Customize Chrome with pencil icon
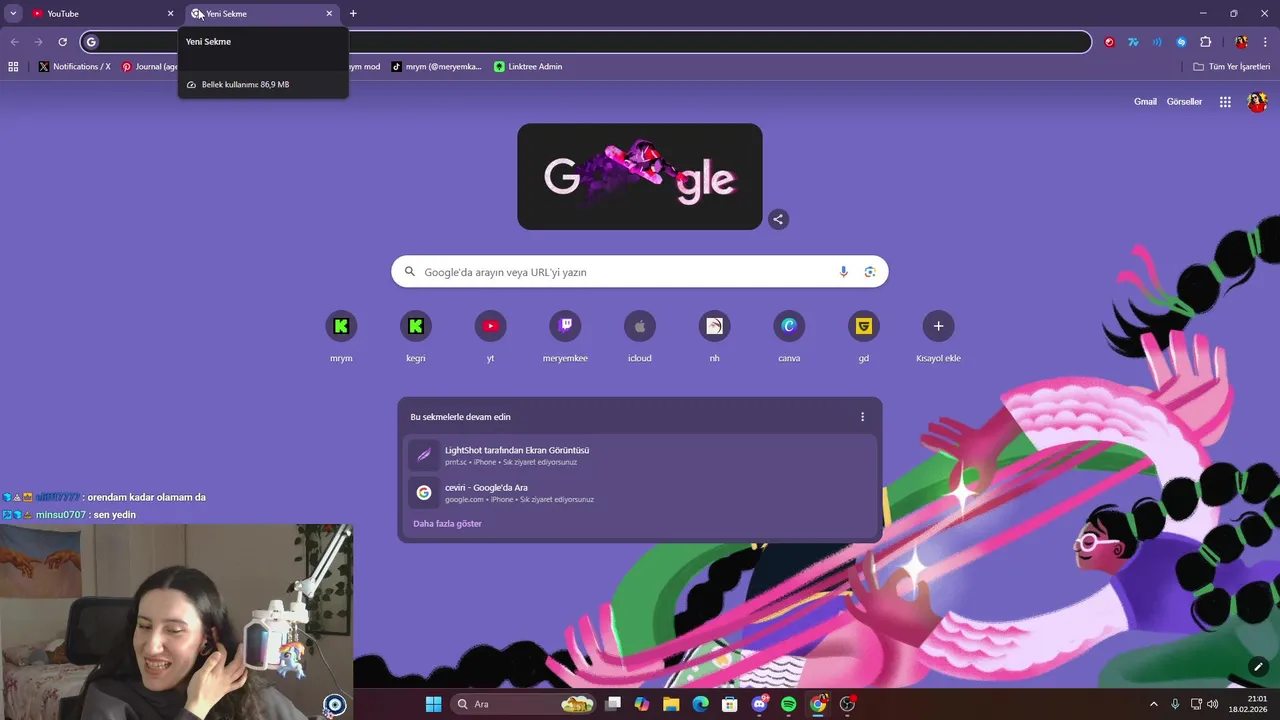1280x720 pixels. (x=1258, y=667)
